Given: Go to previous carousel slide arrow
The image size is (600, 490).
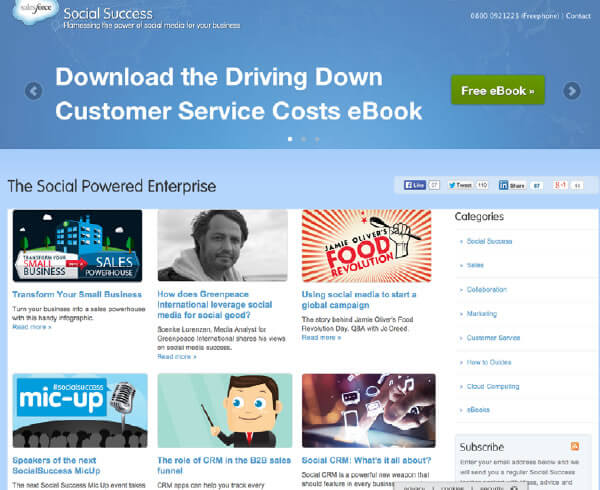Looking at the screenshot, I should click(x=33, y=91).
